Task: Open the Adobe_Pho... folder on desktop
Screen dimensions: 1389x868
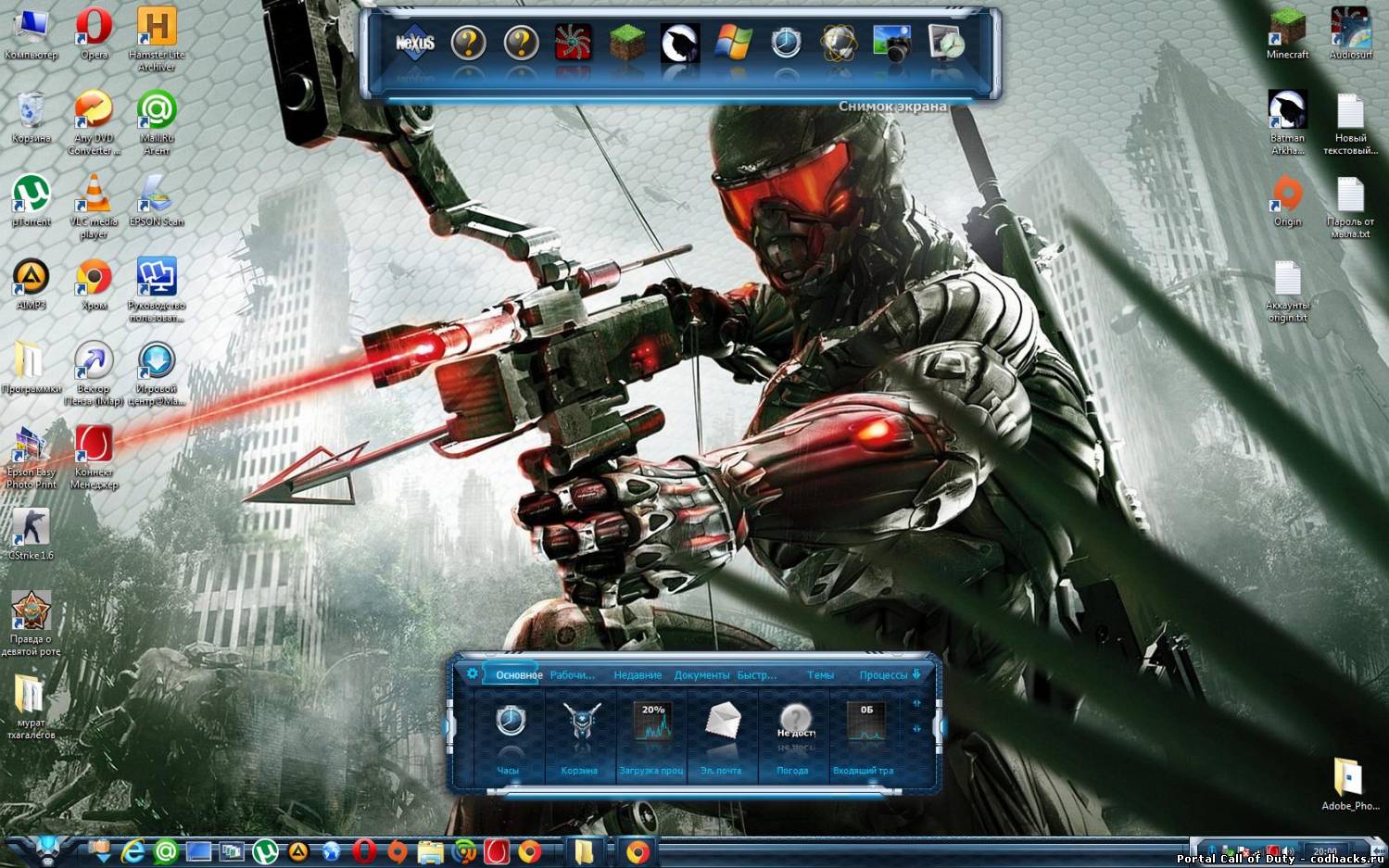Action: [1350, 785]
